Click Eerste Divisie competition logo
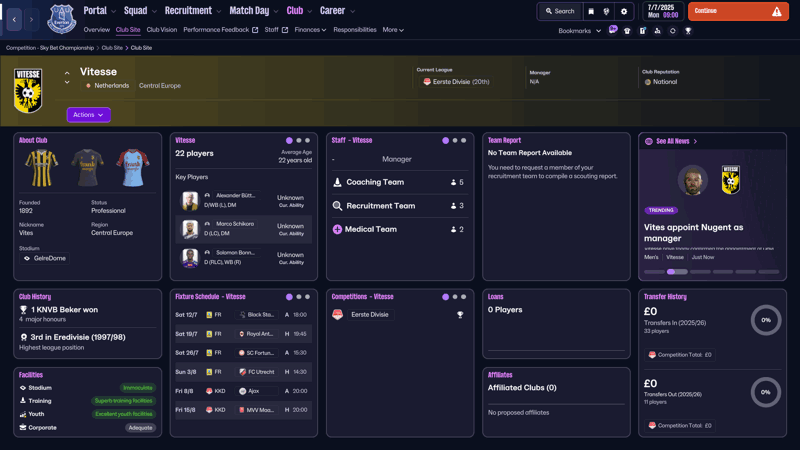The image size is (800, 450). coord(337,315)
